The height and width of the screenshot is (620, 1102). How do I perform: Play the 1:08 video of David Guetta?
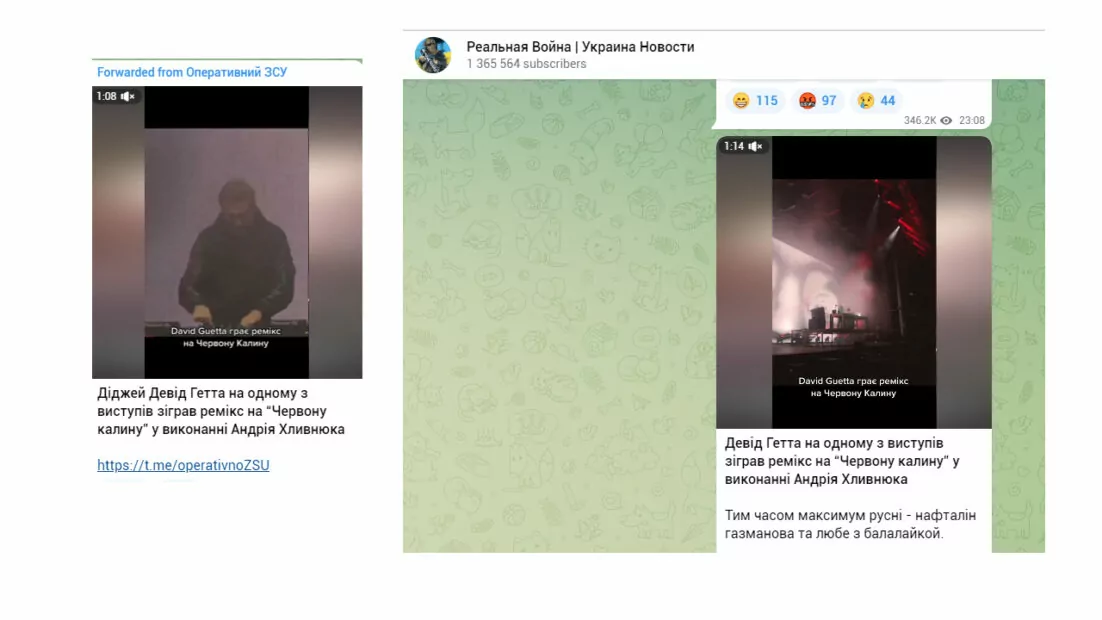(x=227, y=233)
